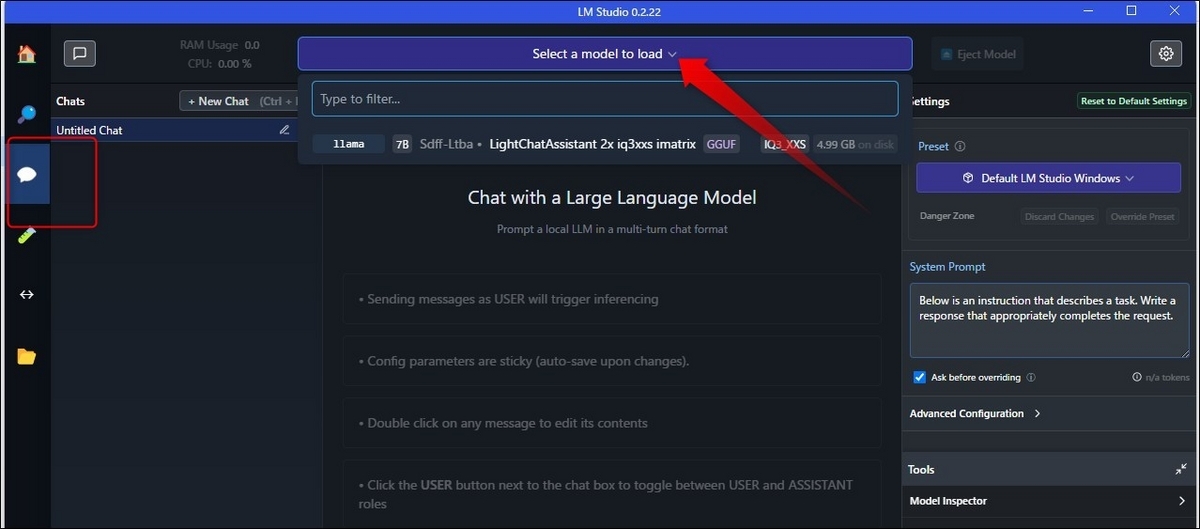Expand Model Inspector row
The height and width of the screenshot is (529, 1200).
point(1050,501)
